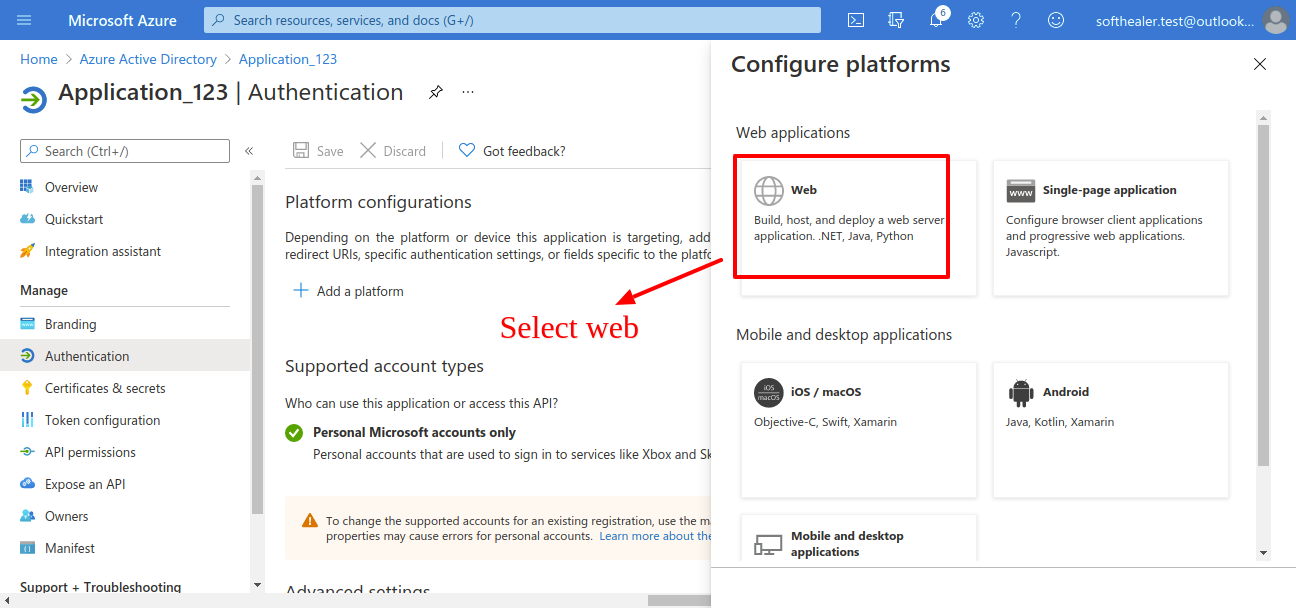Close the Configure platforms panel

(1260, 64)
